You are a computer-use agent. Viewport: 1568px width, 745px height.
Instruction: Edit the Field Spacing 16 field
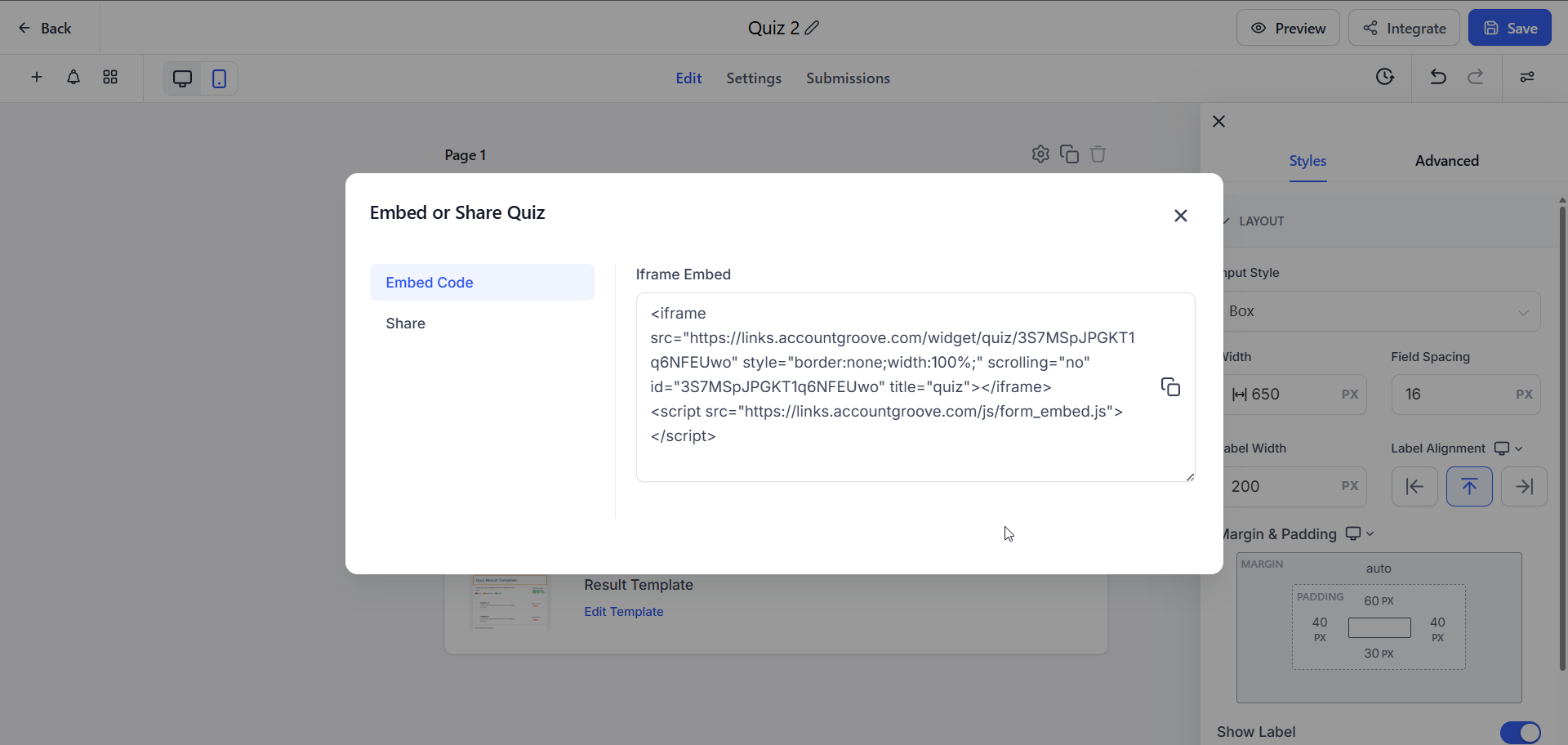(x=1466, y=395)
